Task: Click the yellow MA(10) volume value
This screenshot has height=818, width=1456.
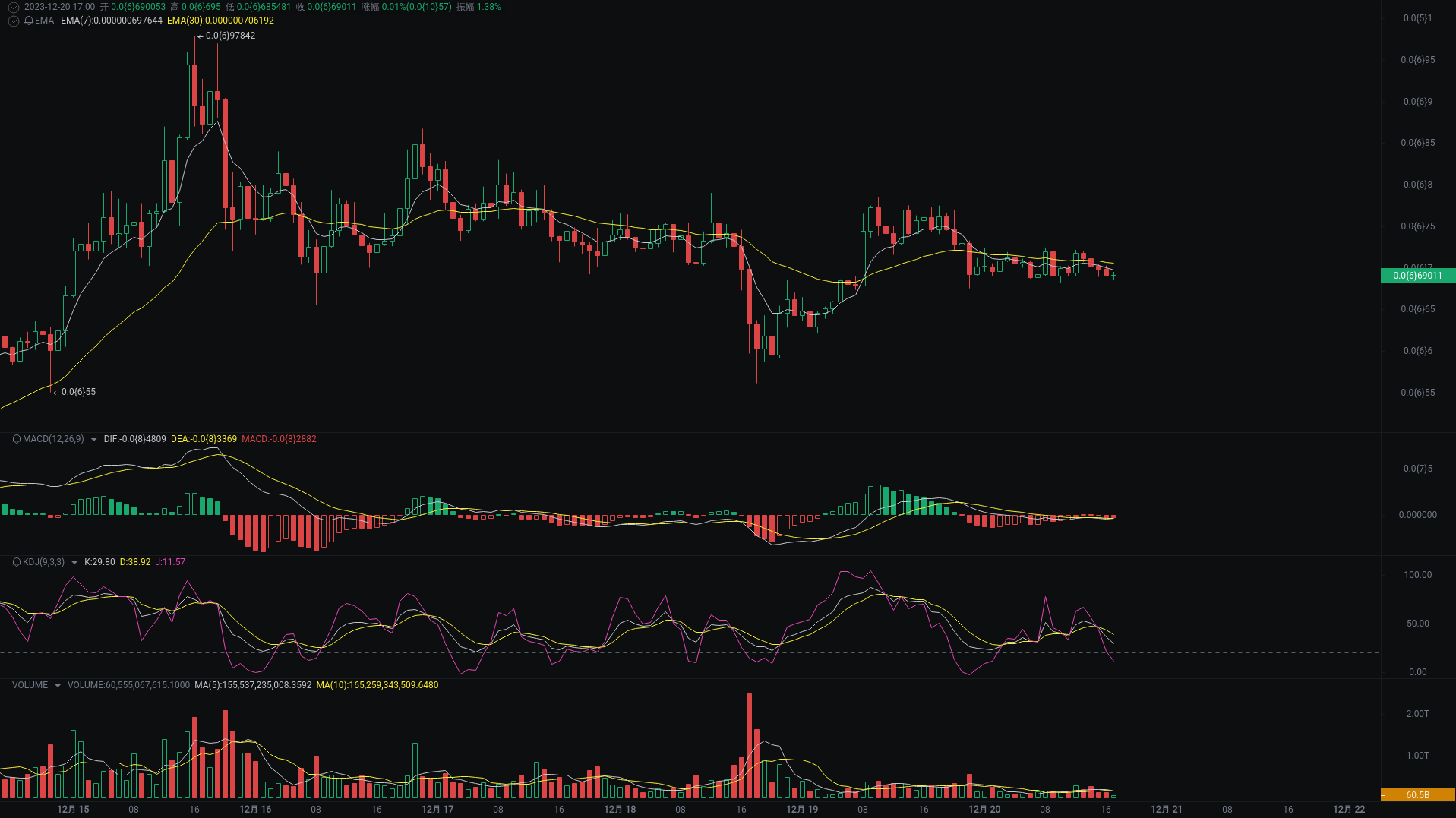Action: point(377,685)
